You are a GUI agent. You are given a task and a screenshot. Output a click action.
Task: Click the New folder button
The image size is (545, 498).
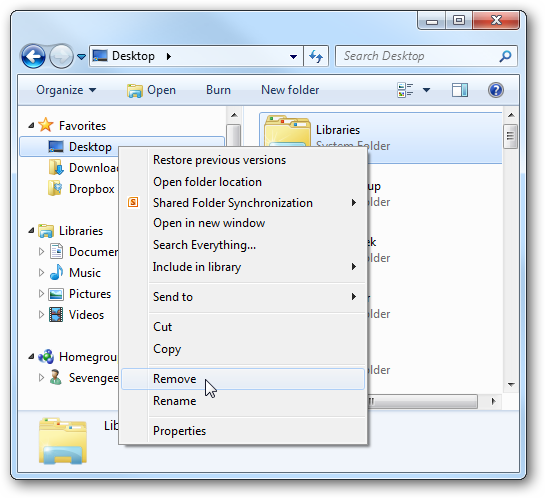pos(290,90)
